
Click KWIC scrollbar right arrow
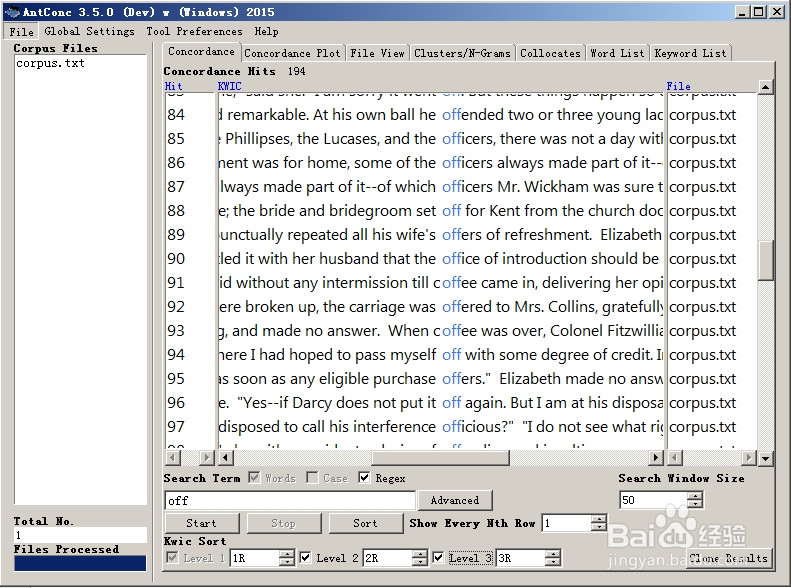coord(655,458)
